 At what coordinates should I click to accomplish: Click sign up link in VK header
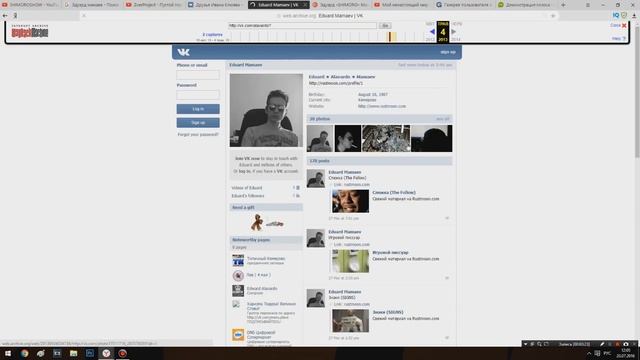pyautogui.click(x=448, y=52)
